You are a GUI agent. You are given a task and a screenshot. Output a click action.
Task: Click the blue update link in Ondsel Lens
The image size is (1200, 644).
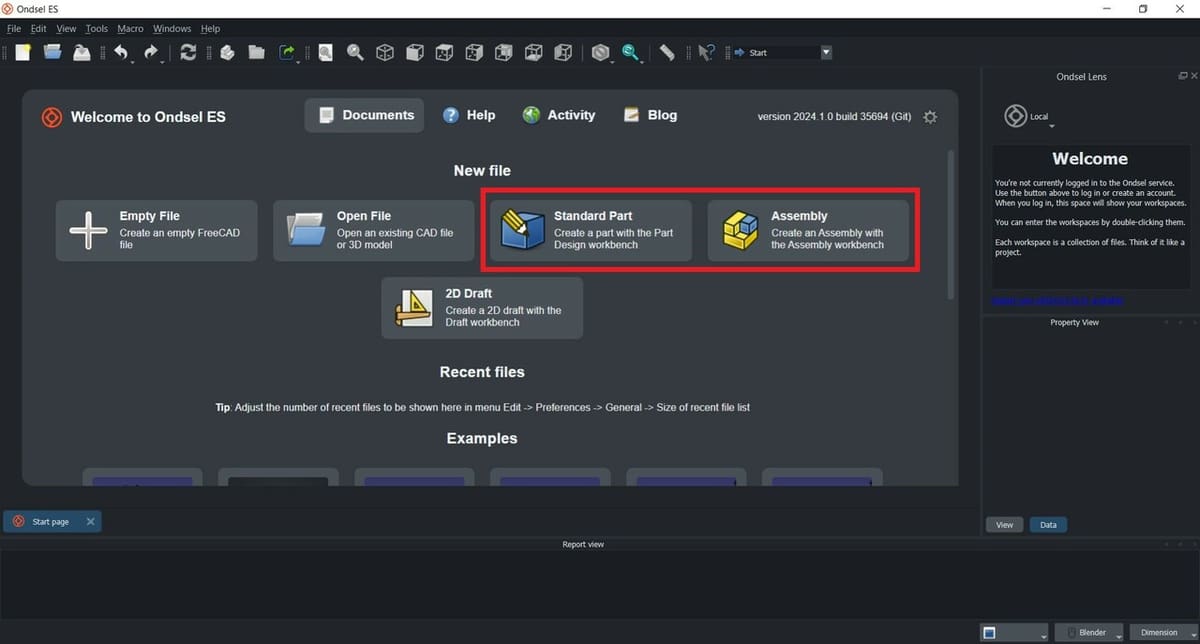1058,300
